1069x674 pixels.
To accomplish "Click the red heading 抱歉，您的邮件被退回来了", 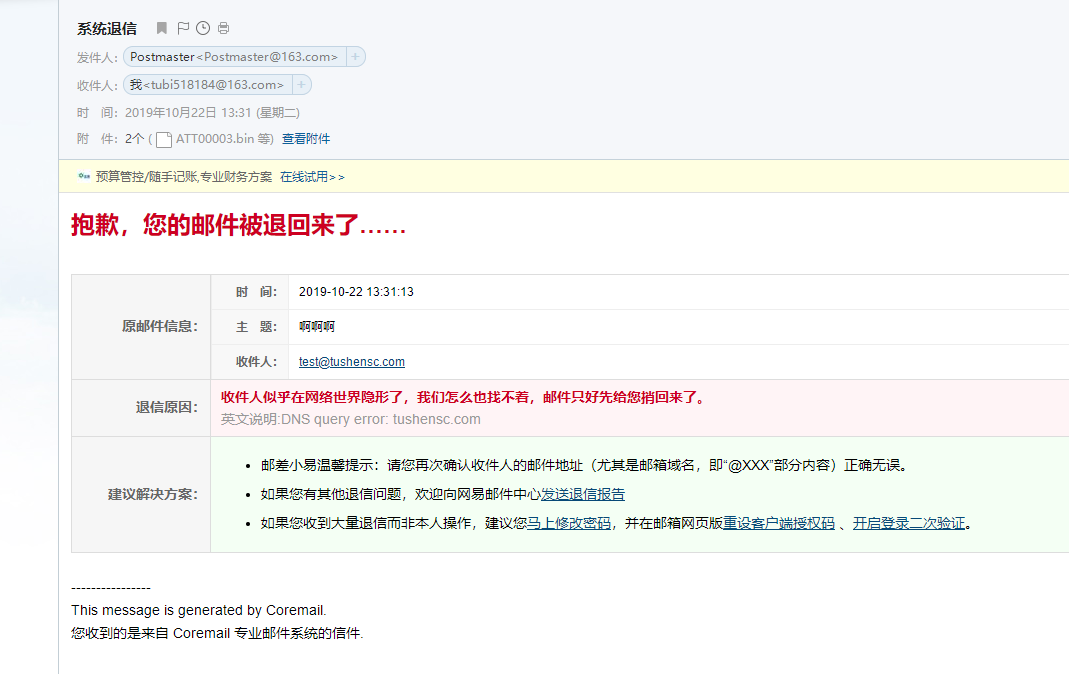I will [239, 224].
